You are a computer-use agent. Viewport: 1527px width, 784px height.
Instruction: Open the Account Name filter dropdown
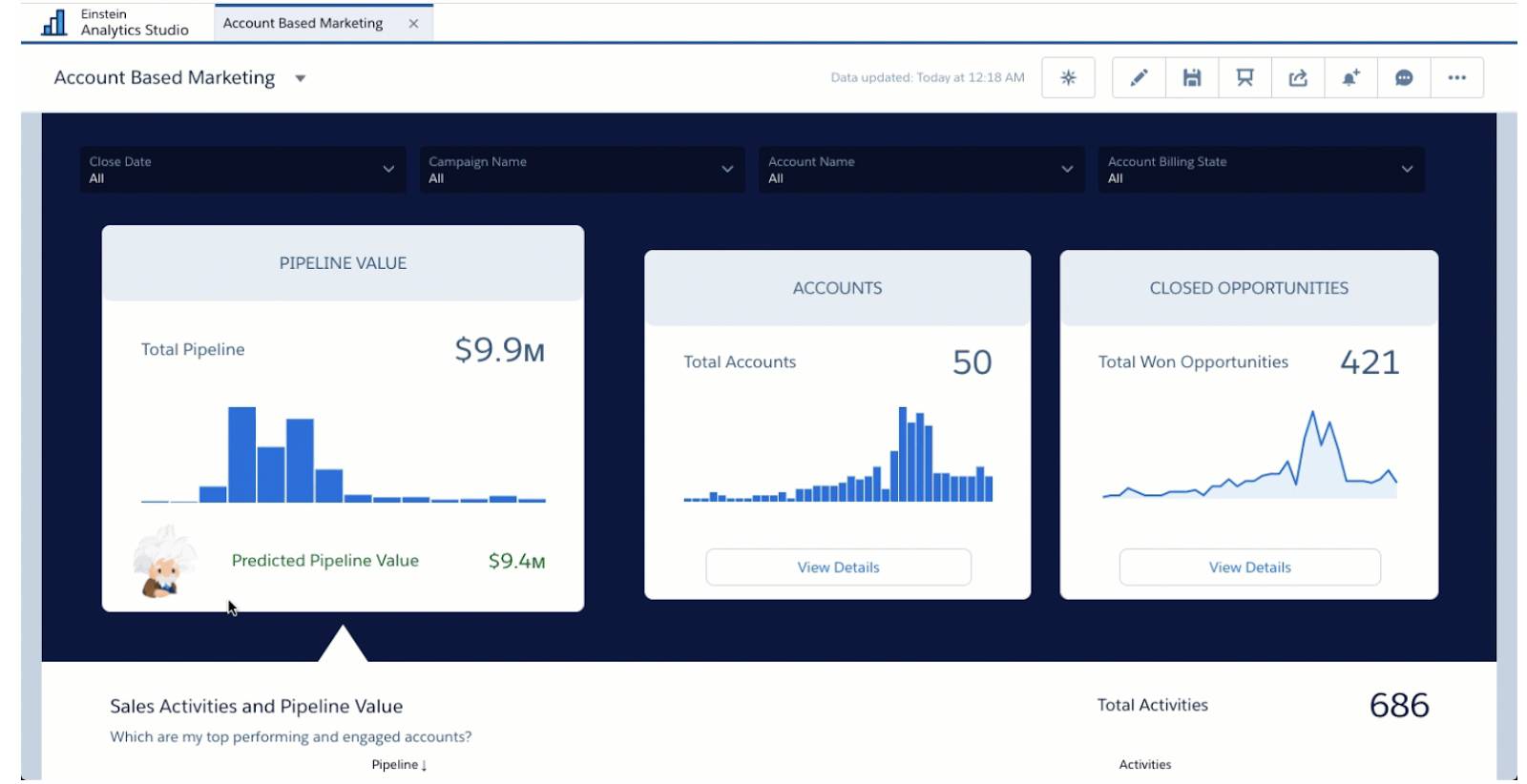click(x=922, y=170)
